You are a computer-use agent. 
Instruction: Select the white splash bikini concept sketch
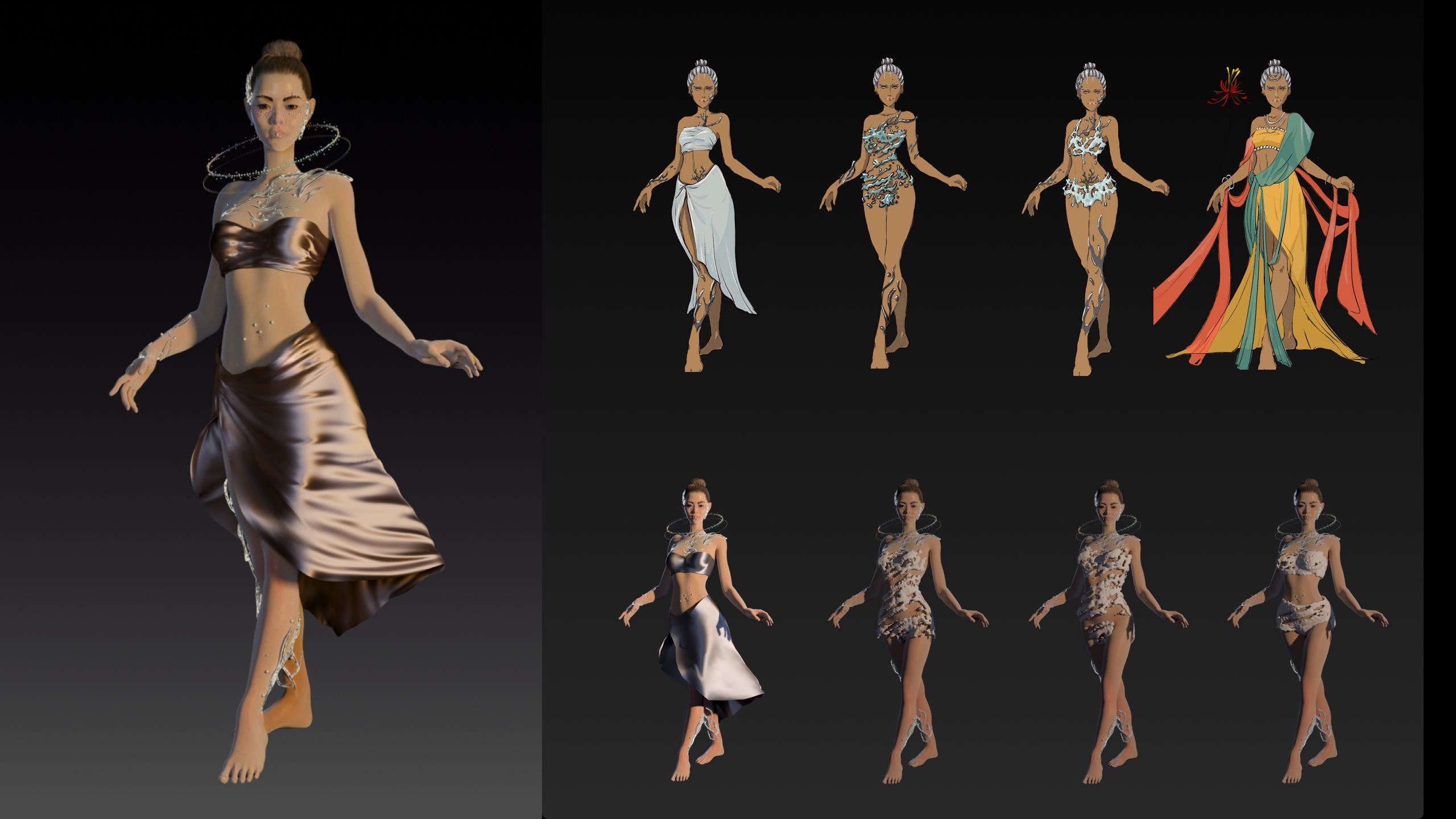tap(1095, 219)
